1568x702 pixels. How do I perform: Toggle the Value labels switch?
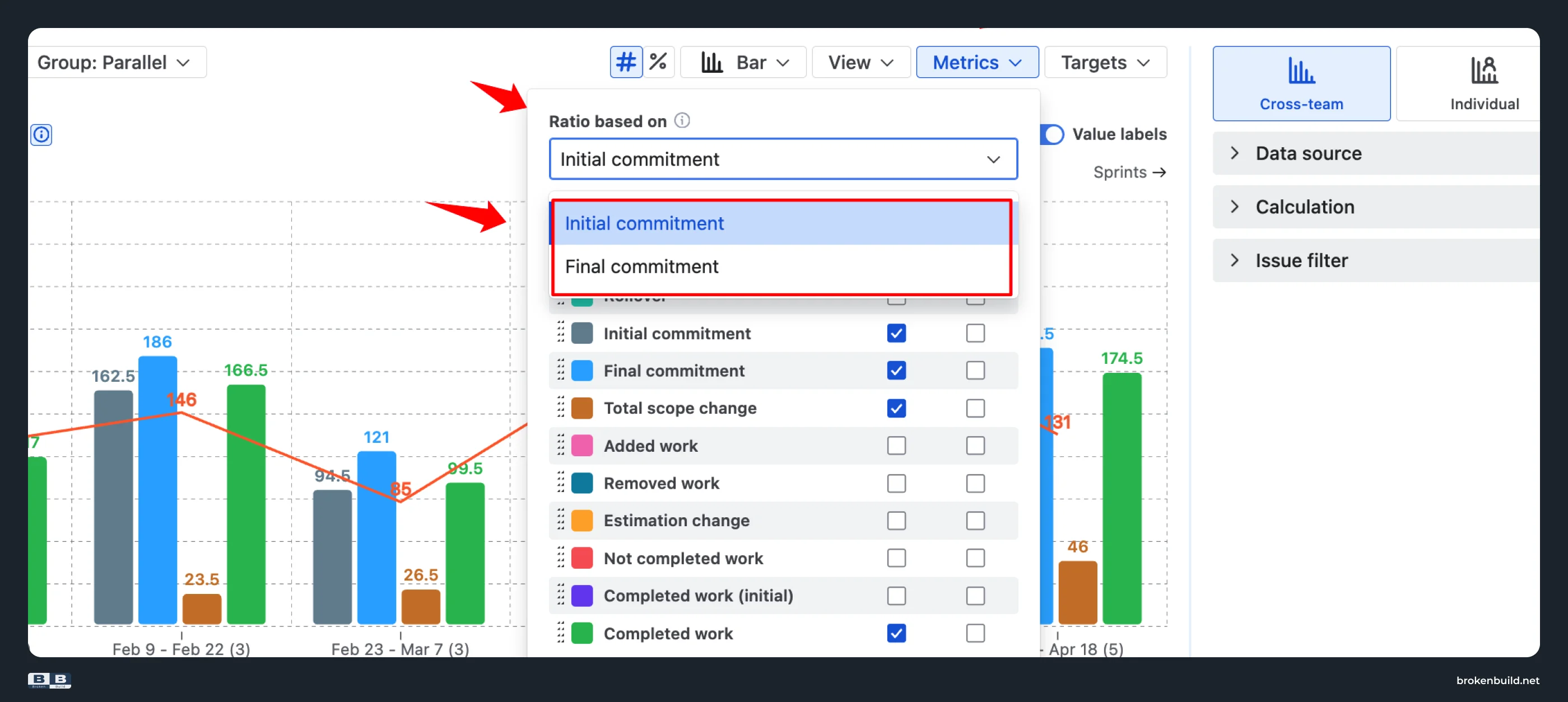click(x=1053, y=134)
